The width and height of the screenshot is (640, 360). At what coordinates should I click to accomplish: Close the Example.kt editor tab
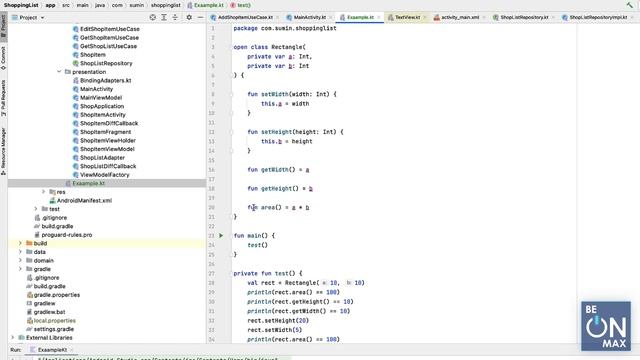[379, 17]
